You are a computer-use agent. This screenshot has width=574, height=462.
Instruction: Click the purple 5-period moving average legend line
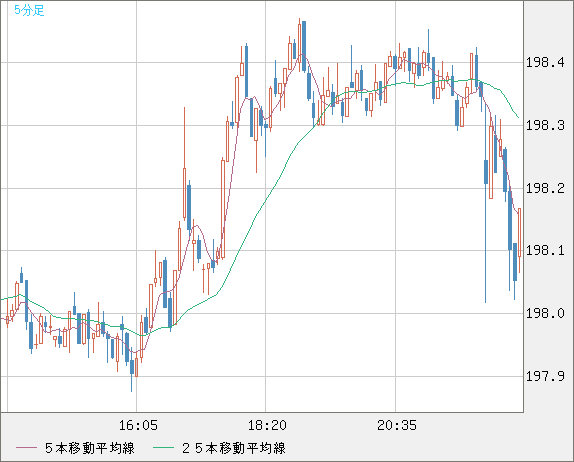coord(26,448)
